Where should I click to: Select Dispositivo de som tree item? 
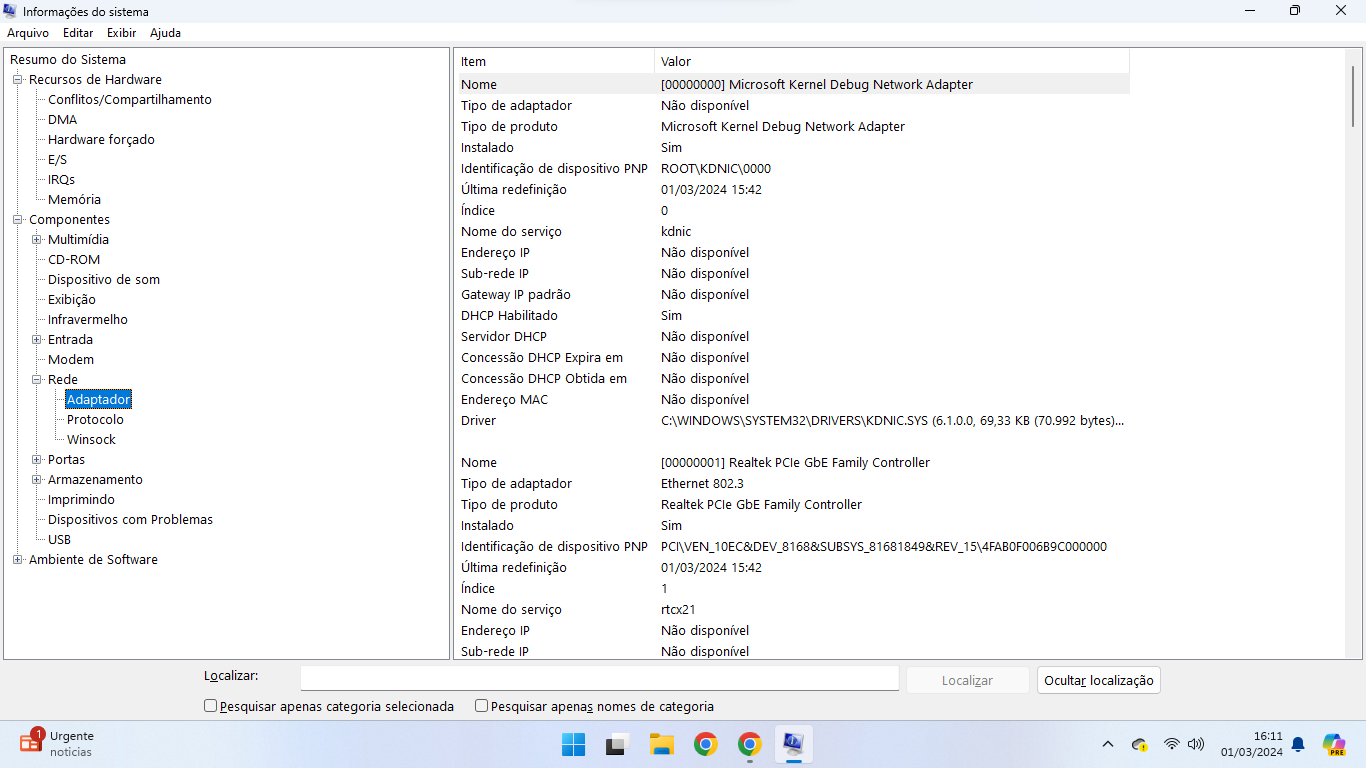104,280
